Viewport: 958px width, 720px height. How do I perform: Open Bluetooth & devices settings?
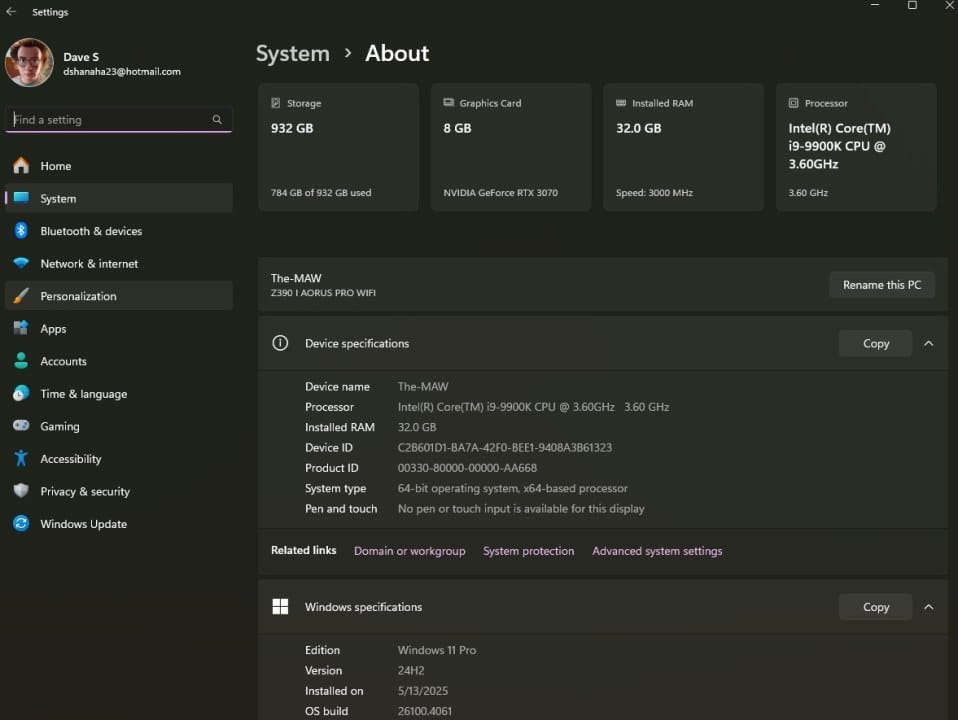coord(92,231)
